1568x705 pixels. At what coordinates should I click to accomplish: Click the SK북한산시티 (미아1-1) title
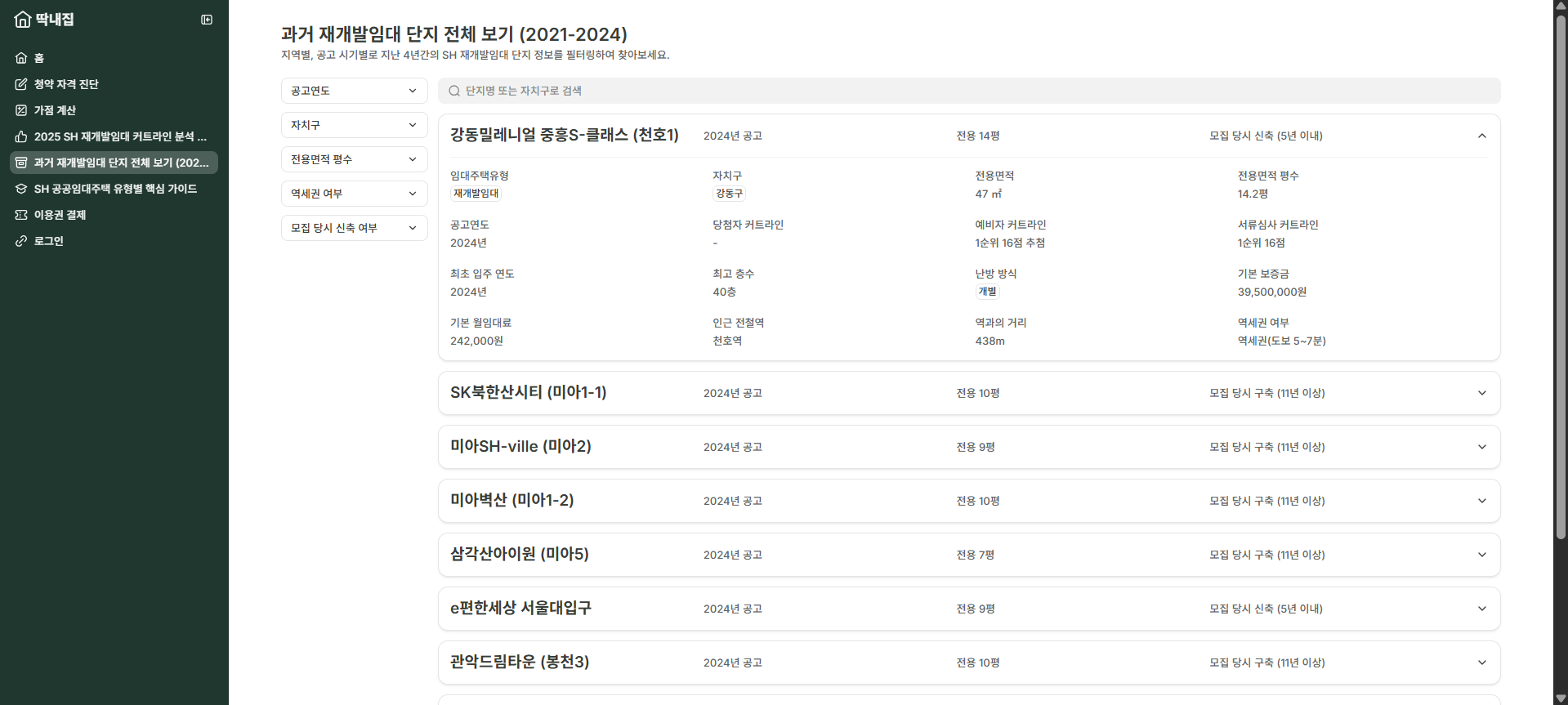click(x=529, y=392)
